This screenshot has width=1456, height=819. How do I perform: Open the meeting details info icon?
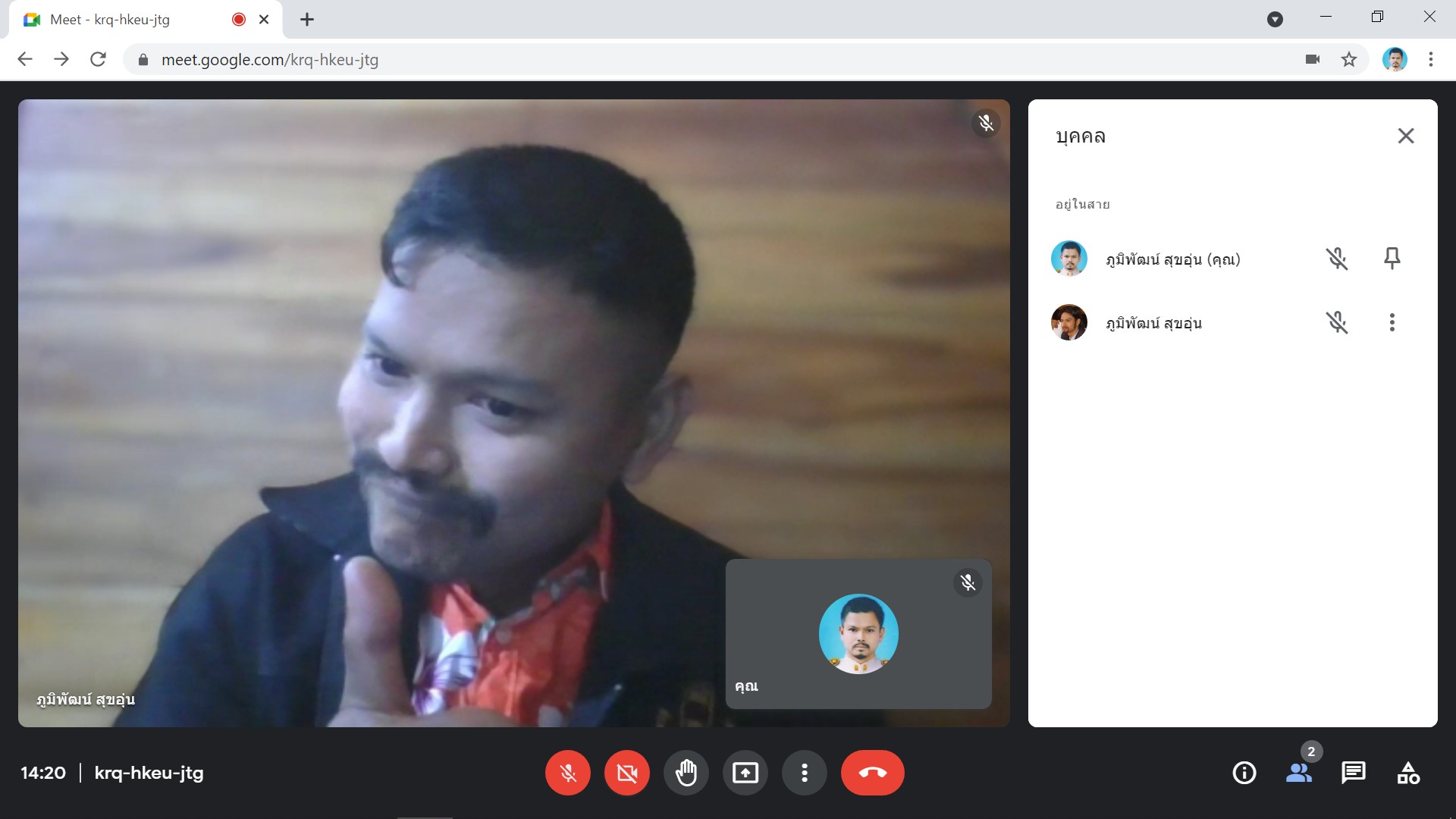point(1244,773)
